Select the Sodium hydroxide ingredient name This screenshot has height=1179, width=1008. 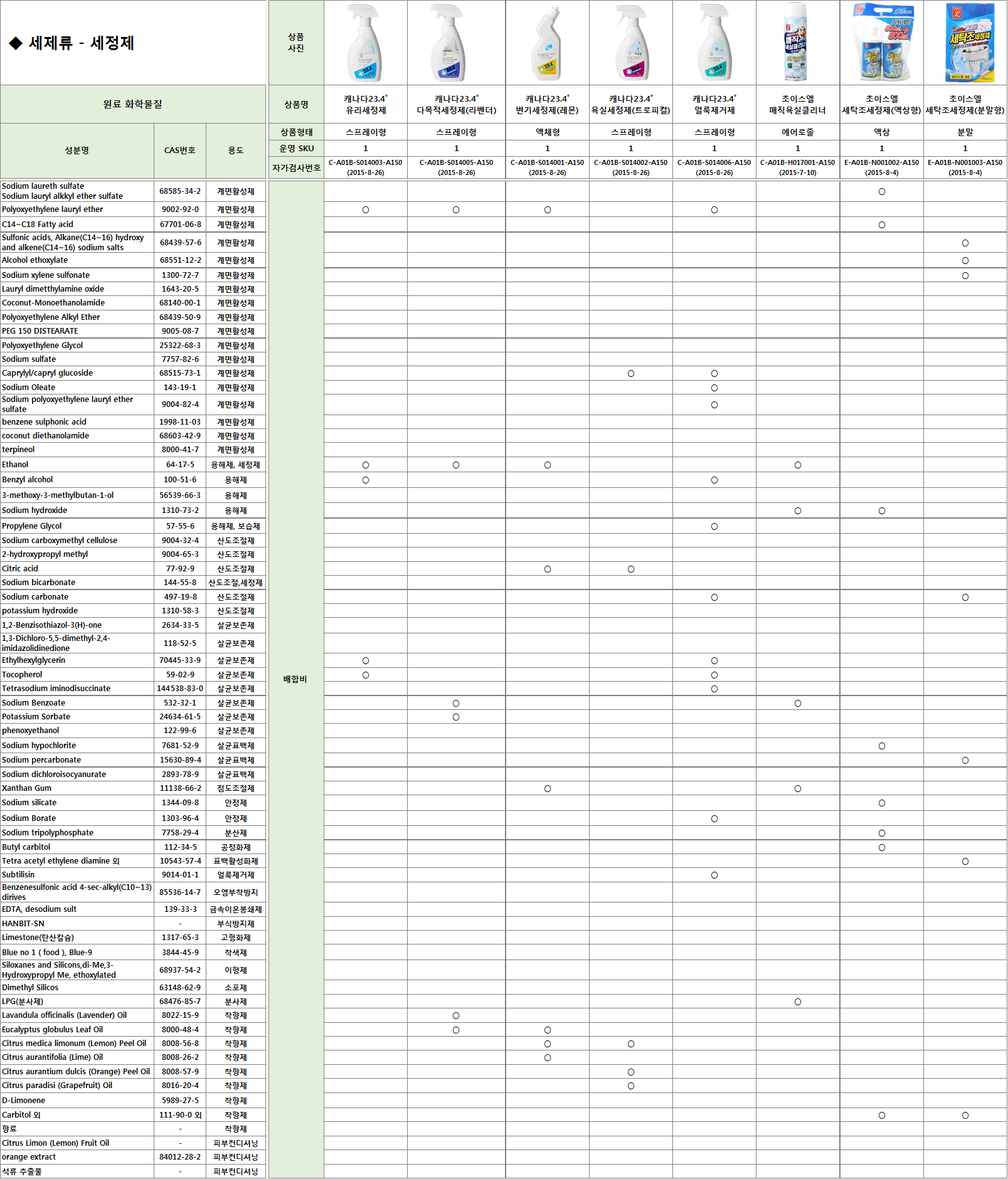[x=34, y=510]
